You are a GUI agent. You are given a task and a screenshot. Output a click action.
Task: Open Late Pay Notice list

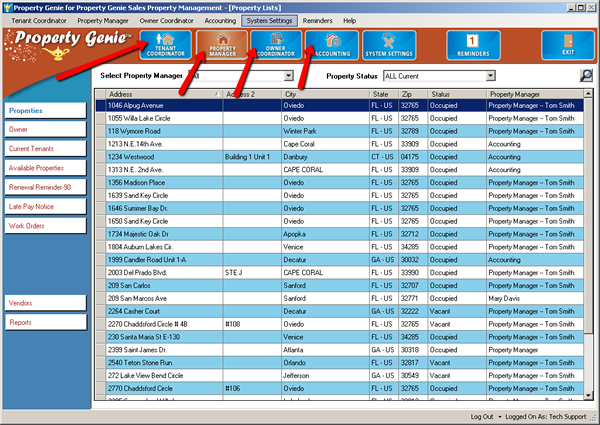pos(45,207)
